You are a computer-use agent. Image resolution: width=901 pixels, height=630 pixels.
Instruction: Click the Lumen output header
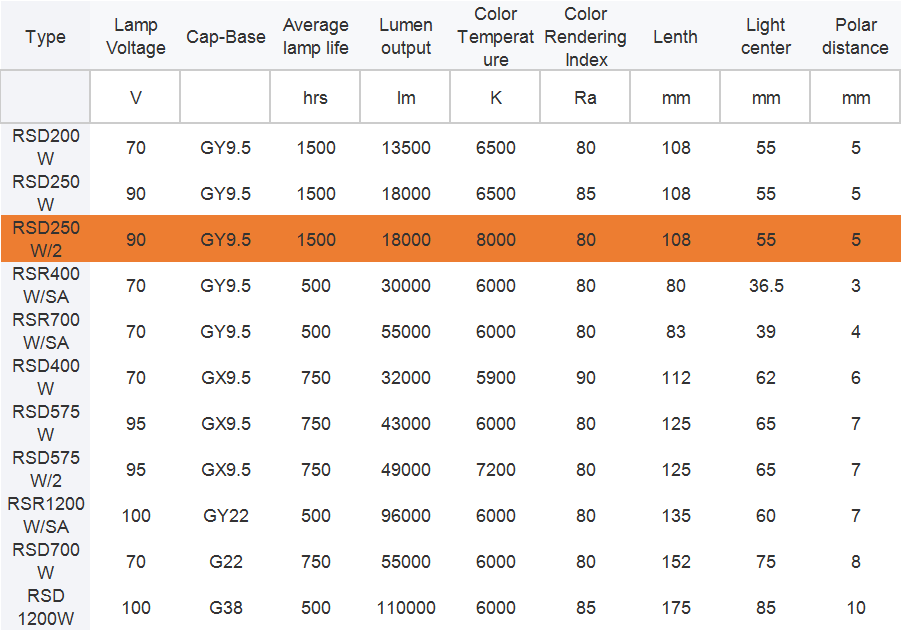(406, 37)
